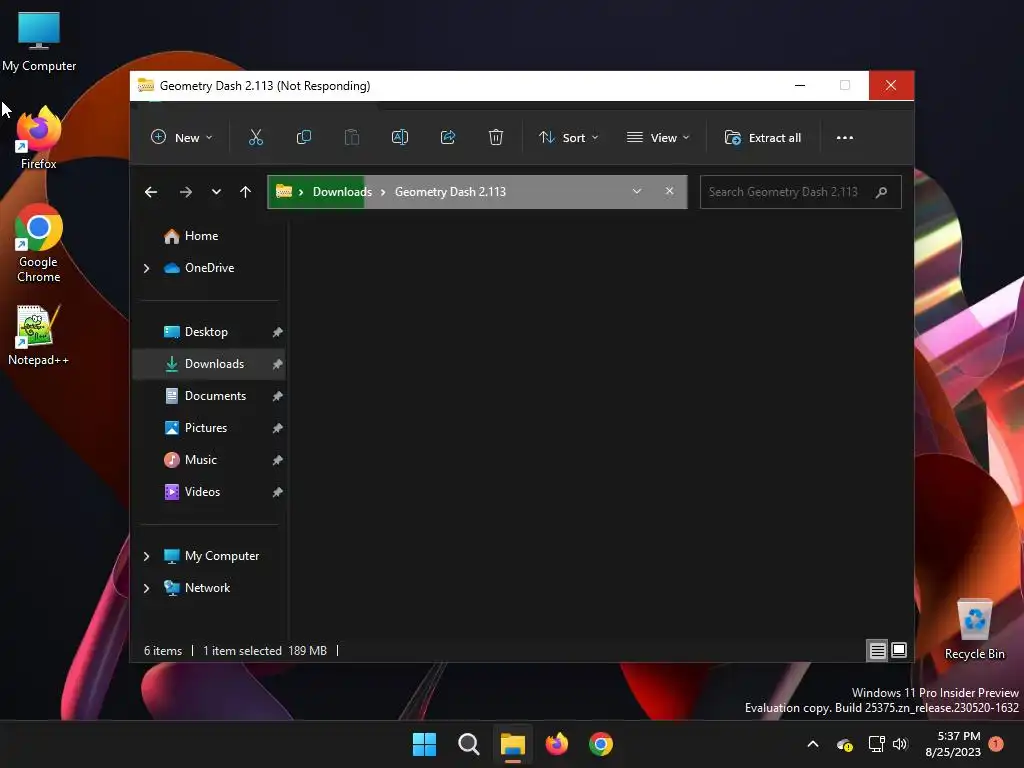Open recent locations chevron

point(216,192)
